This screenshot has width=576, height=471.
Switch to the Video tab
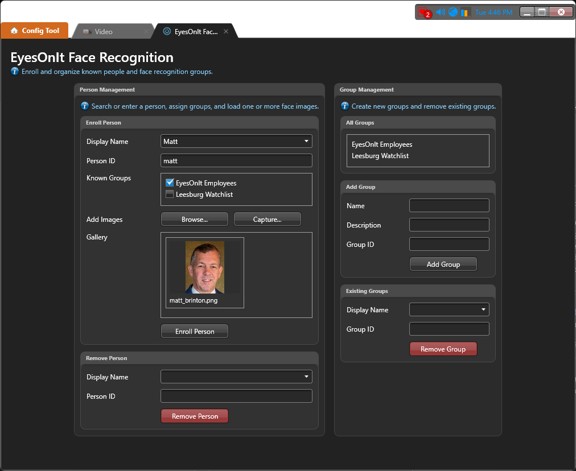(112, 32)
